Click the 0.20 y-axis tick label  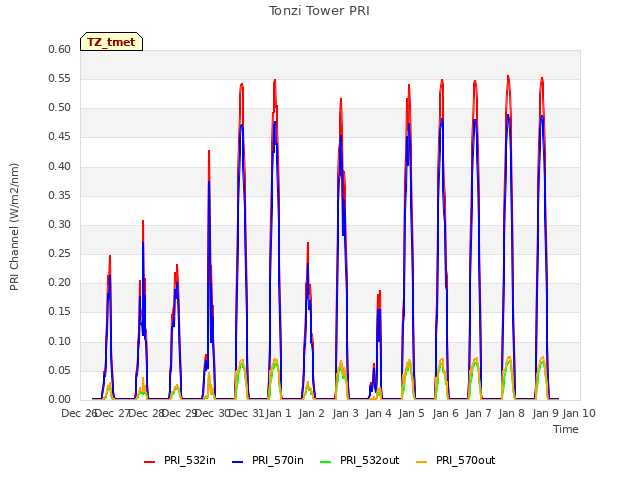(60, 282)
